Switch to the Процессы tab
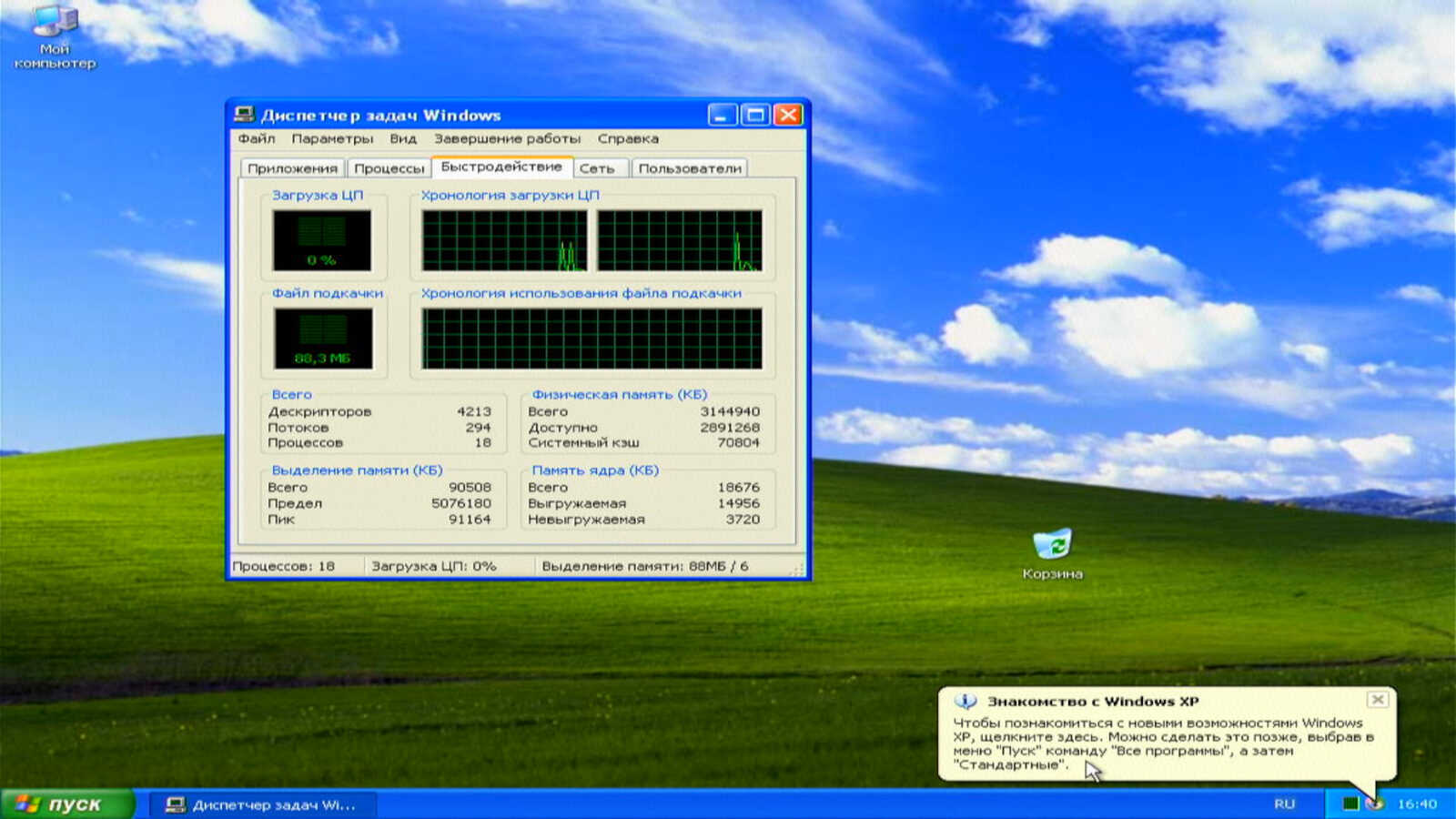1456x819 pixels. (x=389, y=168)
